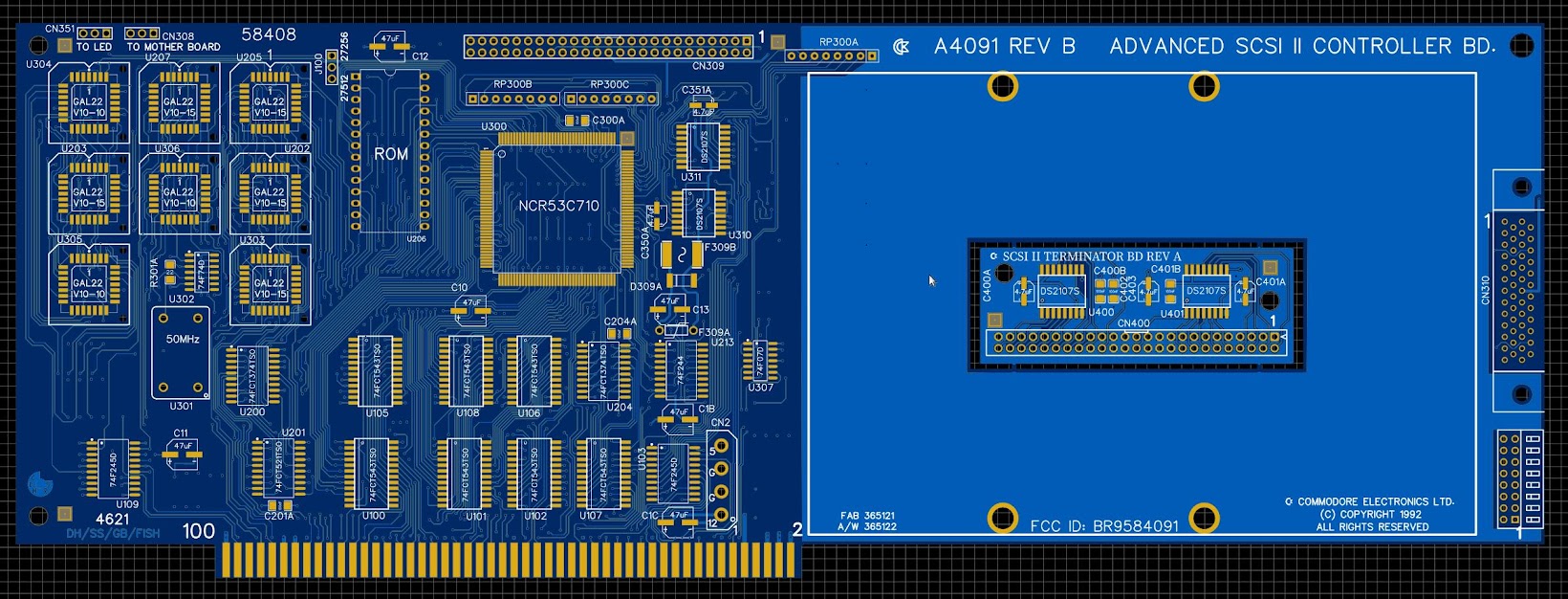Select GAL22V10-15 chip U207

(179, 104)
